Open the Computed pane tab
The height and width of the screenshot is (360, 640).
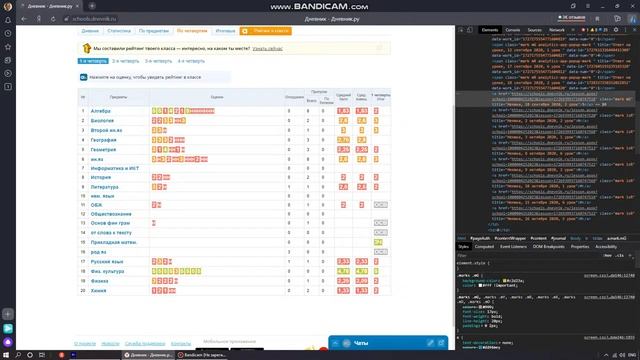point(484,247)
